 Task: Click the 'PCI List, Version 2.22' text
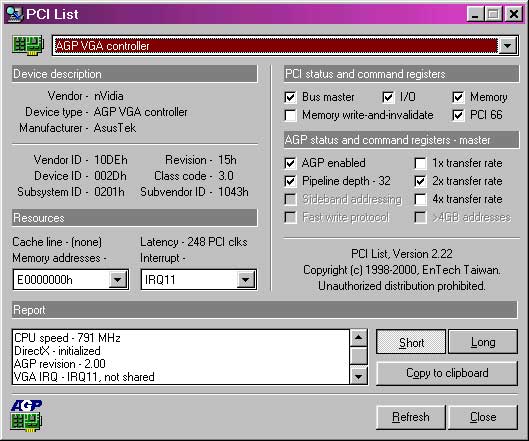402,254
